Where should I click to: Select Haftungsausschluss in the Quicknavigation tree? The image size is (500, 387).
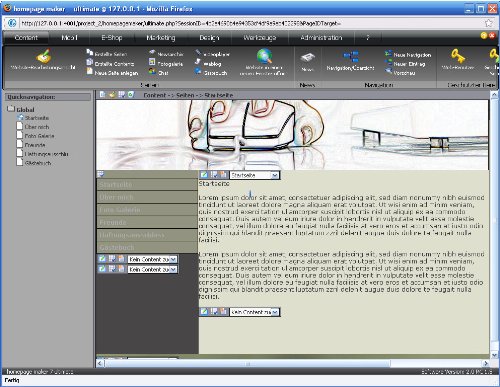pos(46,154)
